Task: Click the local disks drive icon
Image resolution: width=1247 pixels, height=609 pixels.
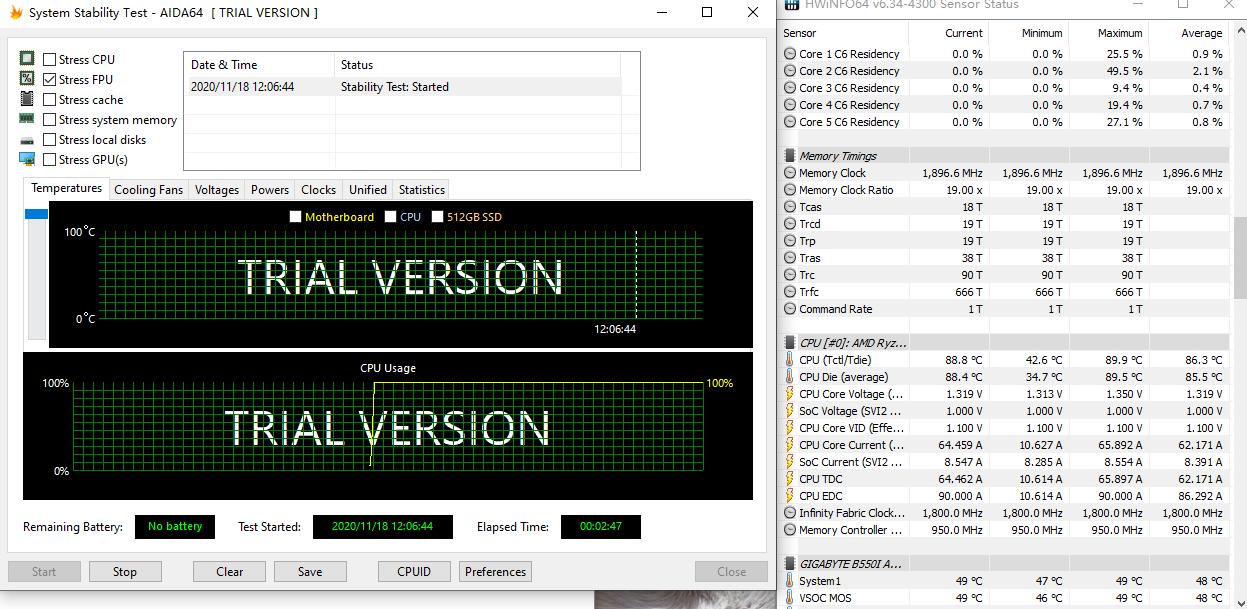Action: click(27, 140)
